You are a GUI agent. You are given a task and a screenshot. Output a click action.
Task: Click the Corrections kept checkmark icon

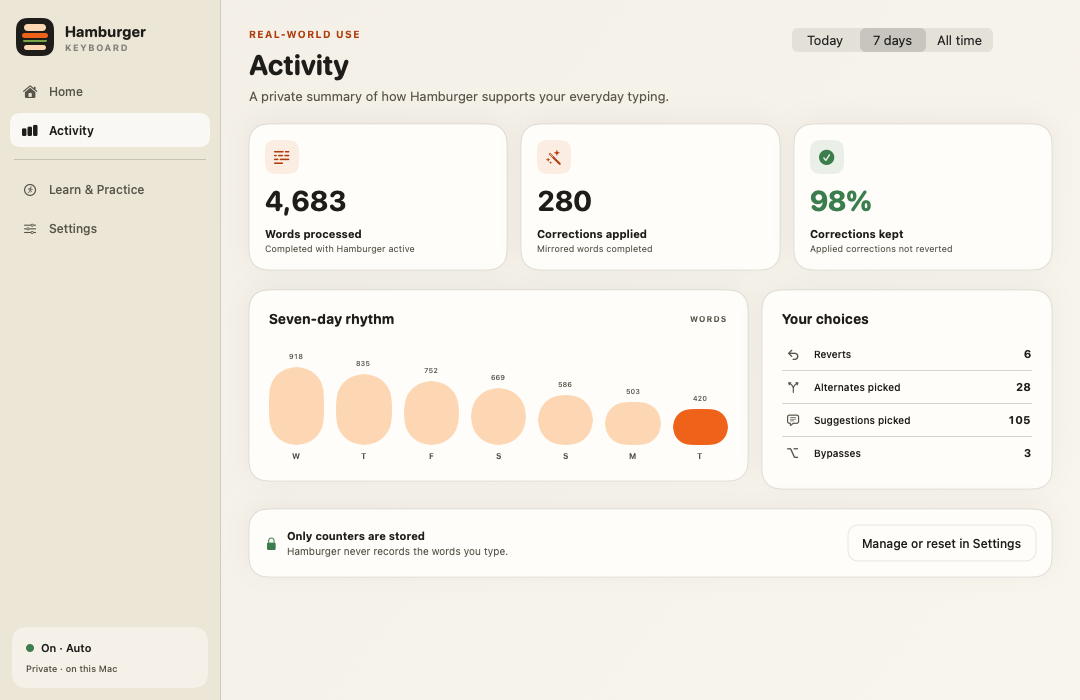coord(827,157)
